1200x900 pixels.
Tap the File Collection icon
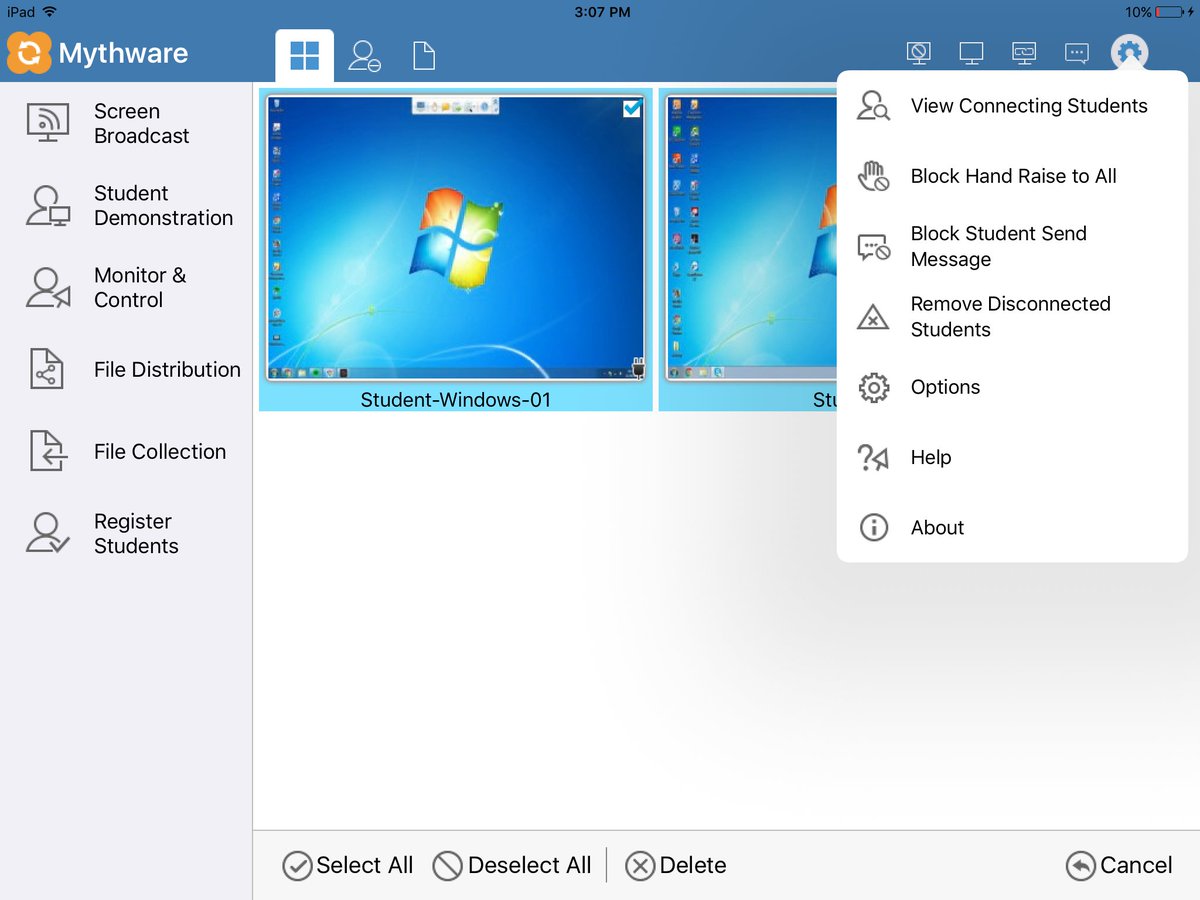click(x=47, y=451)
